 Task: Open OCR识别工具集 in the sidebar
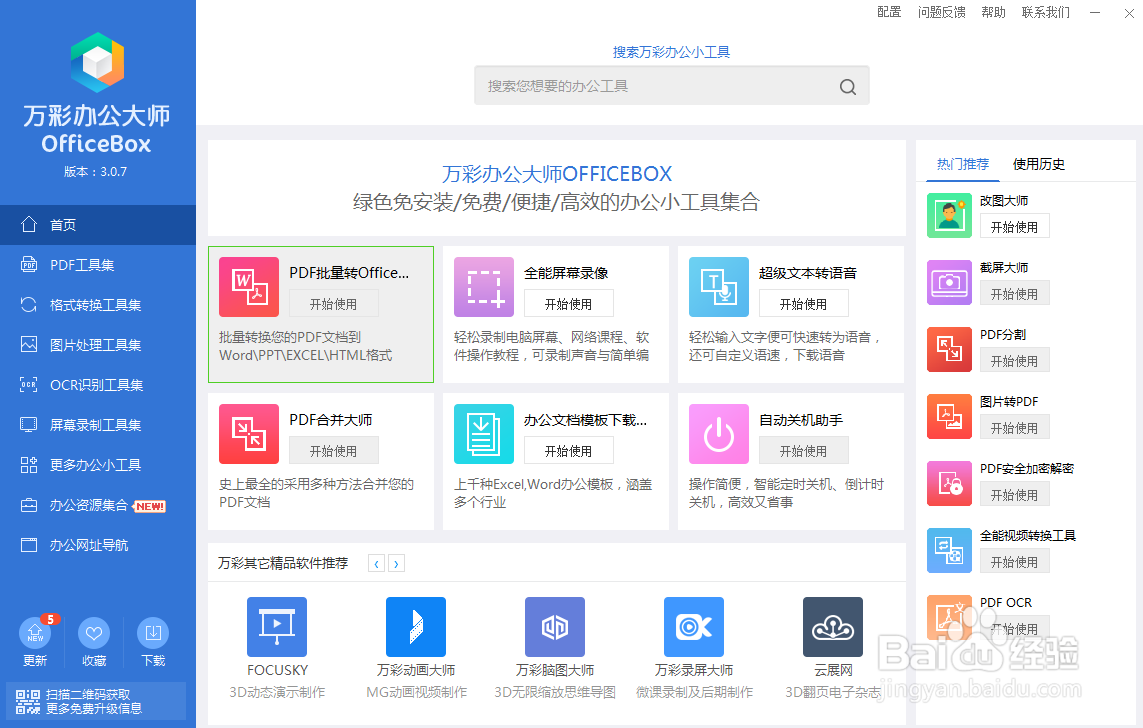pos(98,385)
